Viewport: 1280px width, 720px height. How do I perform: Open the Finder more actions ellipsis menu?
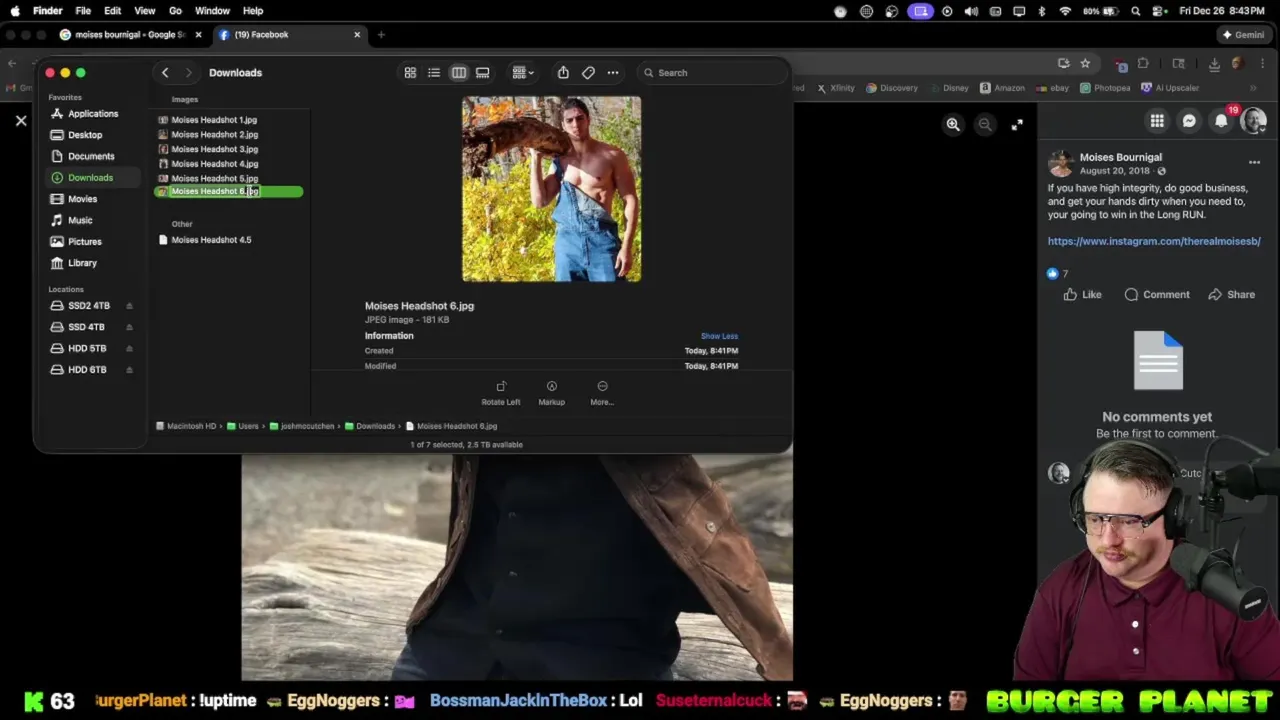pyautogui.click(x=613, y=73)
